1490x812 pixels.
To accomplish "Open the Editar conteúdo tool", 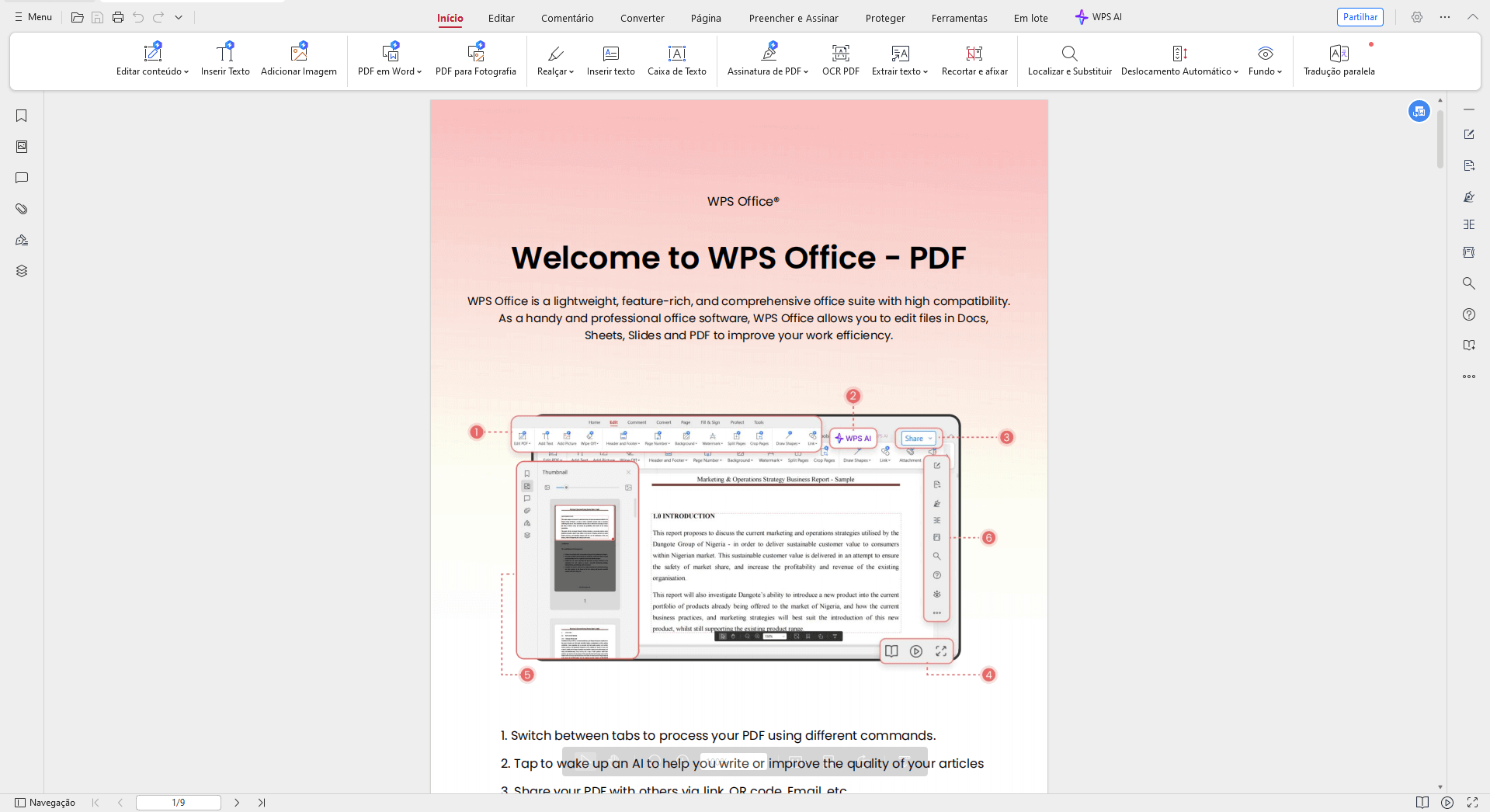I will [152, 61].
